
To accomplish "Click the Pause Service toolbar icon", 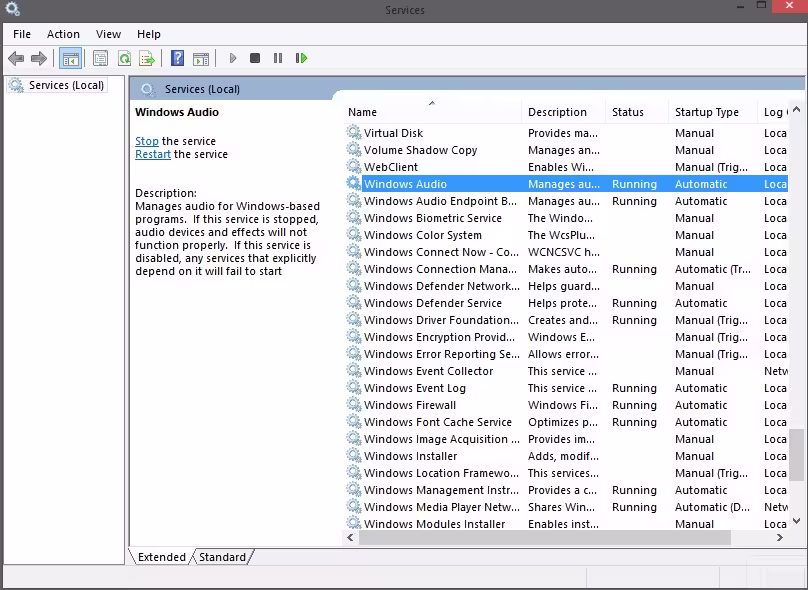I will pyautogui.click(x=278, y=58).
